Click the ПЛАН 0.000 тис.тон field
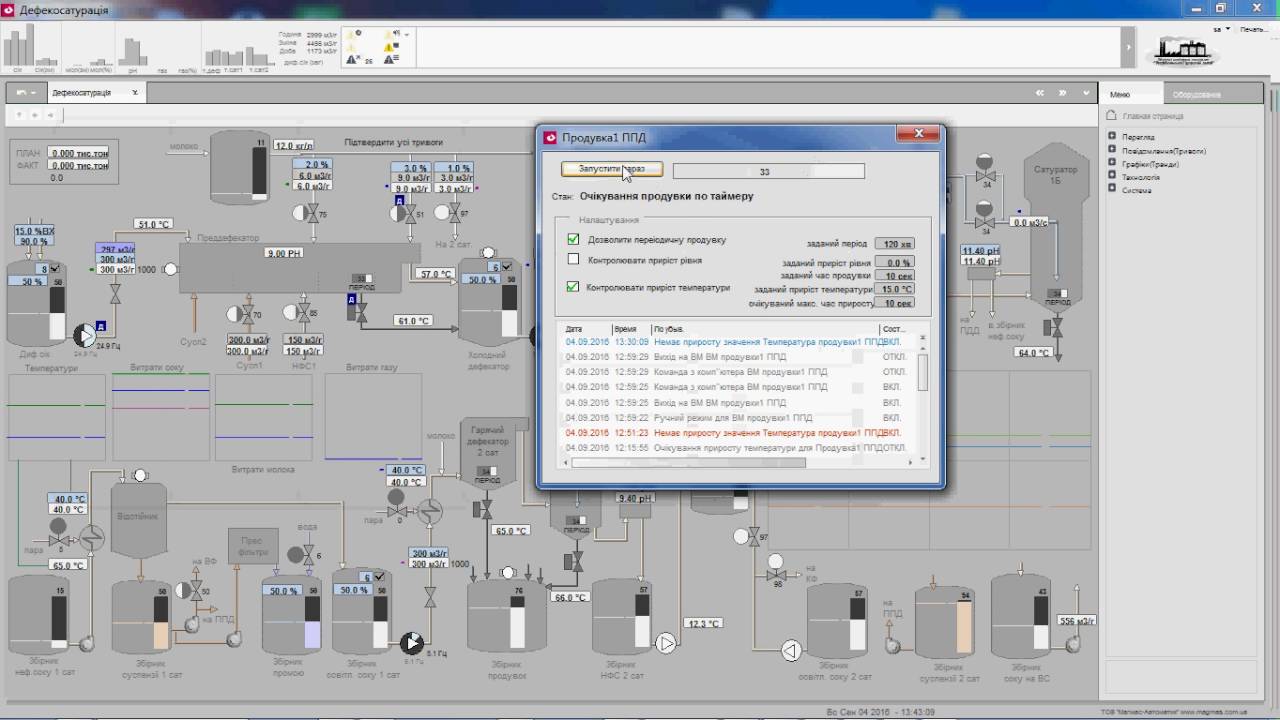1280x720 pixels. click(x=79, y=153)
